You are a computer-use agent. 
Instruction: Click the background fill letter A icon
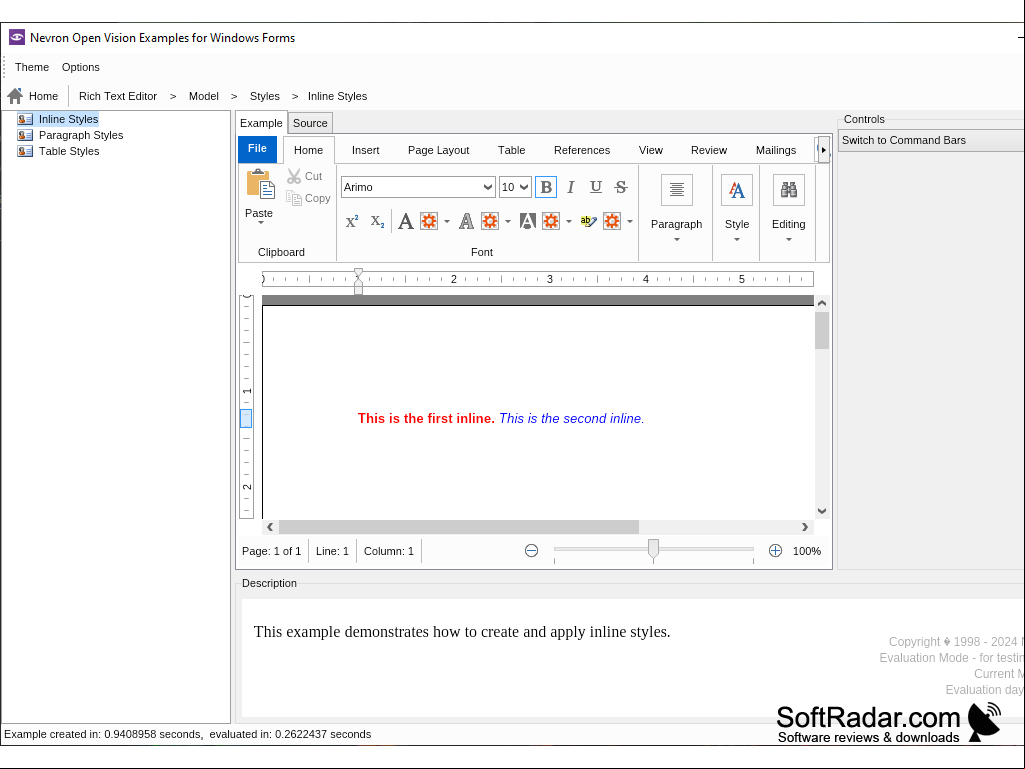click(528, 221)
